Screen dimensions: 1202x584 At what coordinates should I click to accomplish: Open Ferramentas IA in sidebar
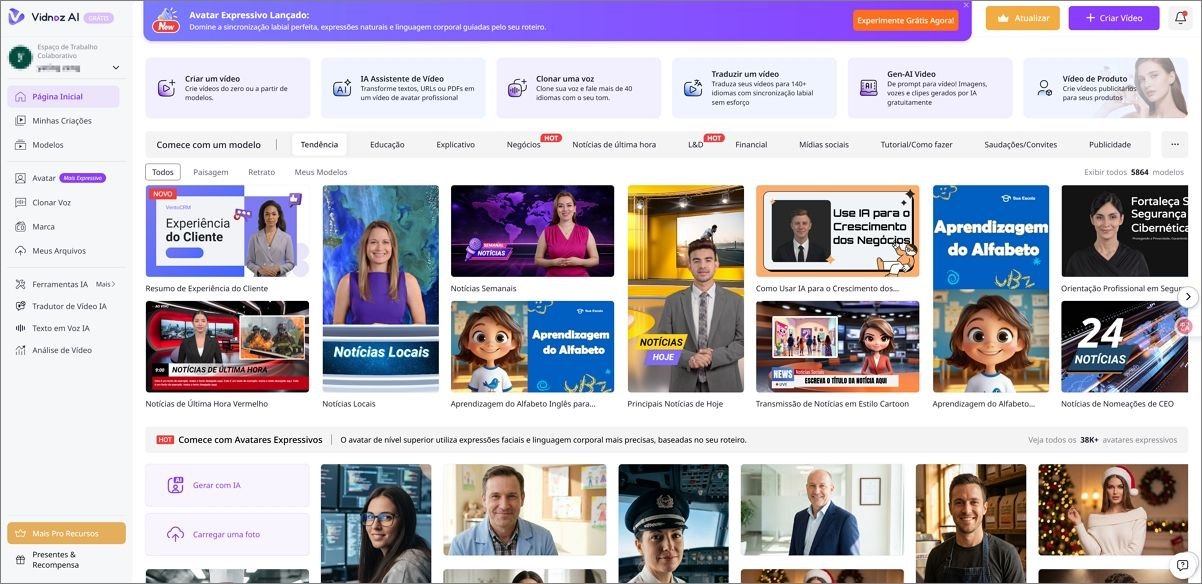click(52, 284)
